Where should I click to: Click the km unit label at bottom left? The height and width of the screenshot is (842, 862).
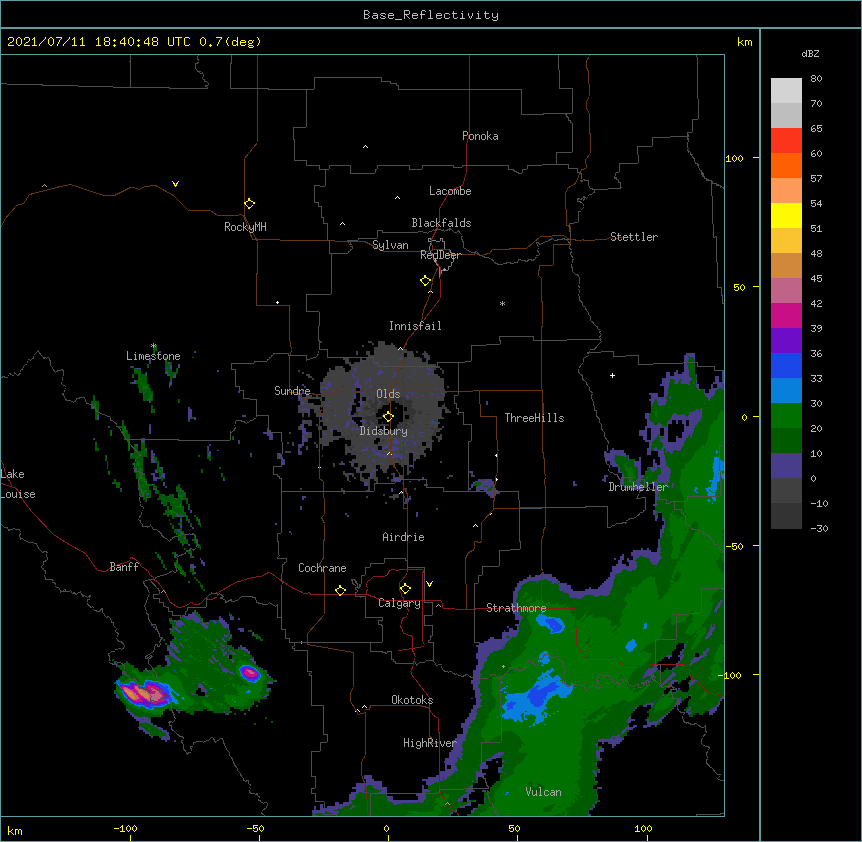14,830
